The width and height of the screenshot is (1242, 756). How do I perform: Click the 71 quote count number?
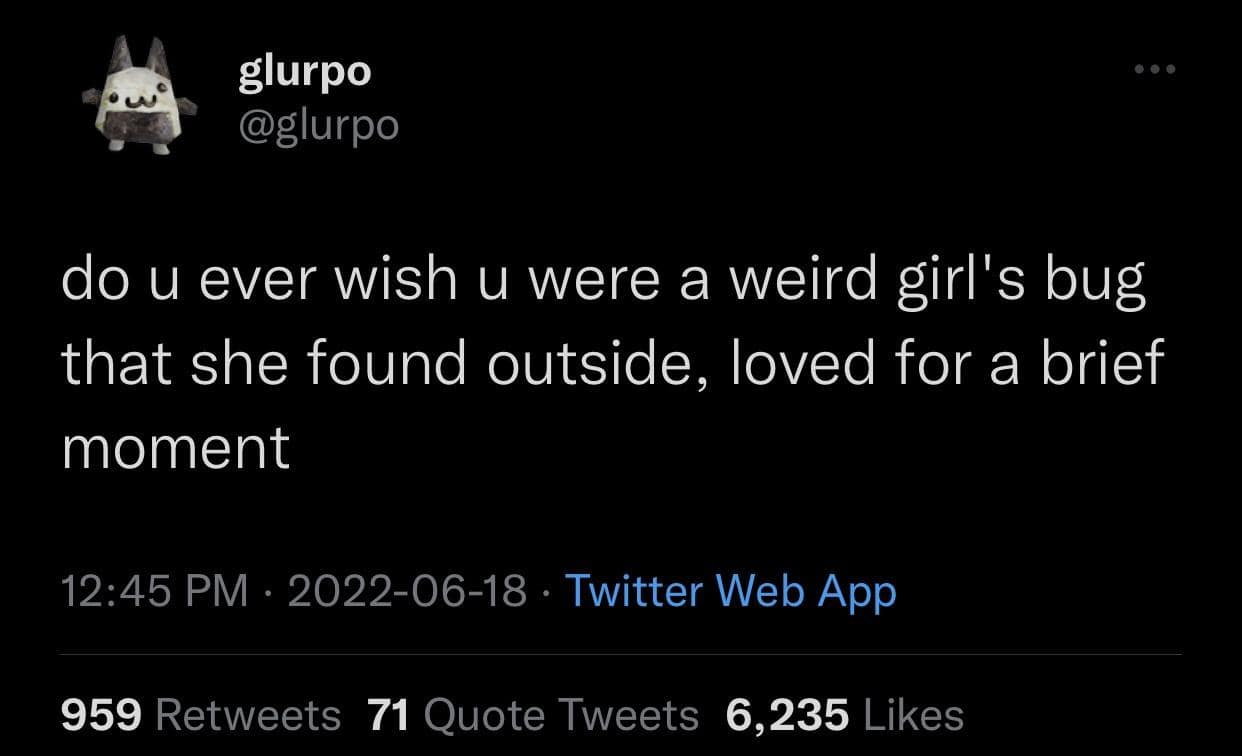click(x=391, y=714)
